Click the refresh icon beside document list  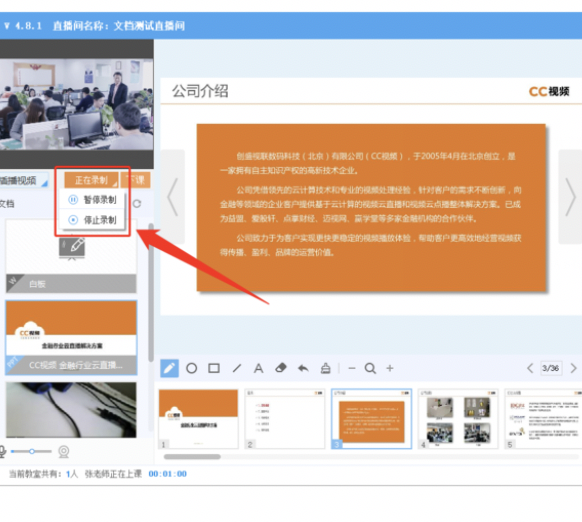[x=137, y=203]
